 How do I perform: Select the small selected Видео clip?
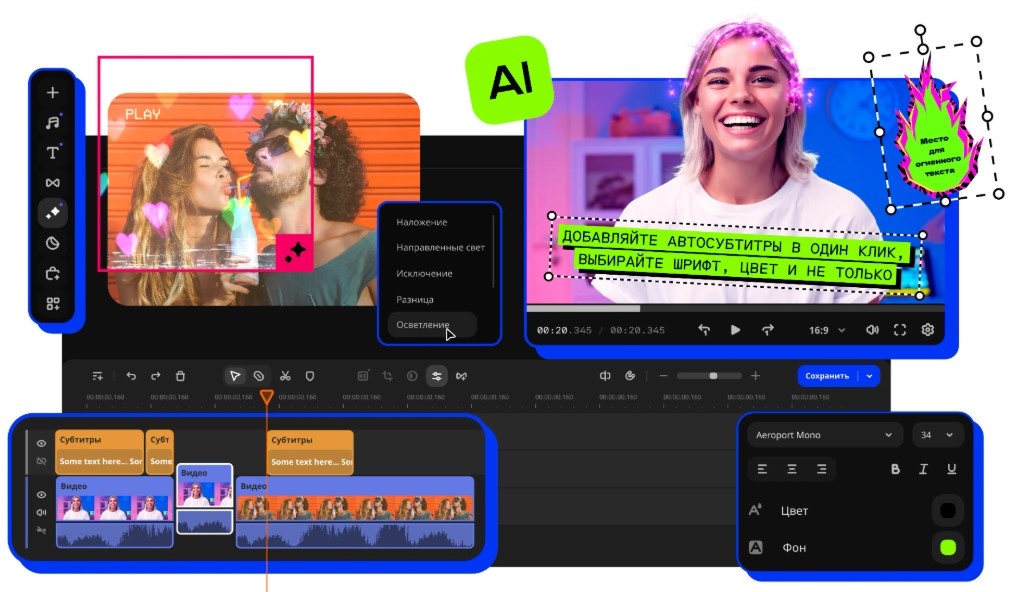tap(205, 498)
